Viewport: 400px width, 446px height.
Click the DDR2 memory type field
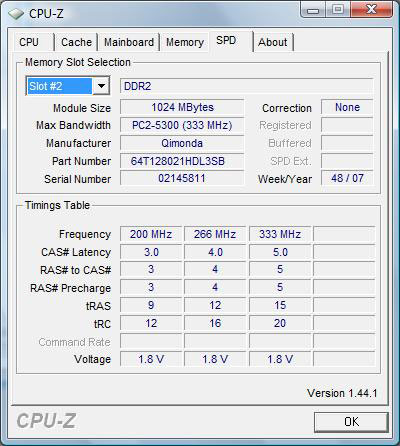(x=246, y=86)
